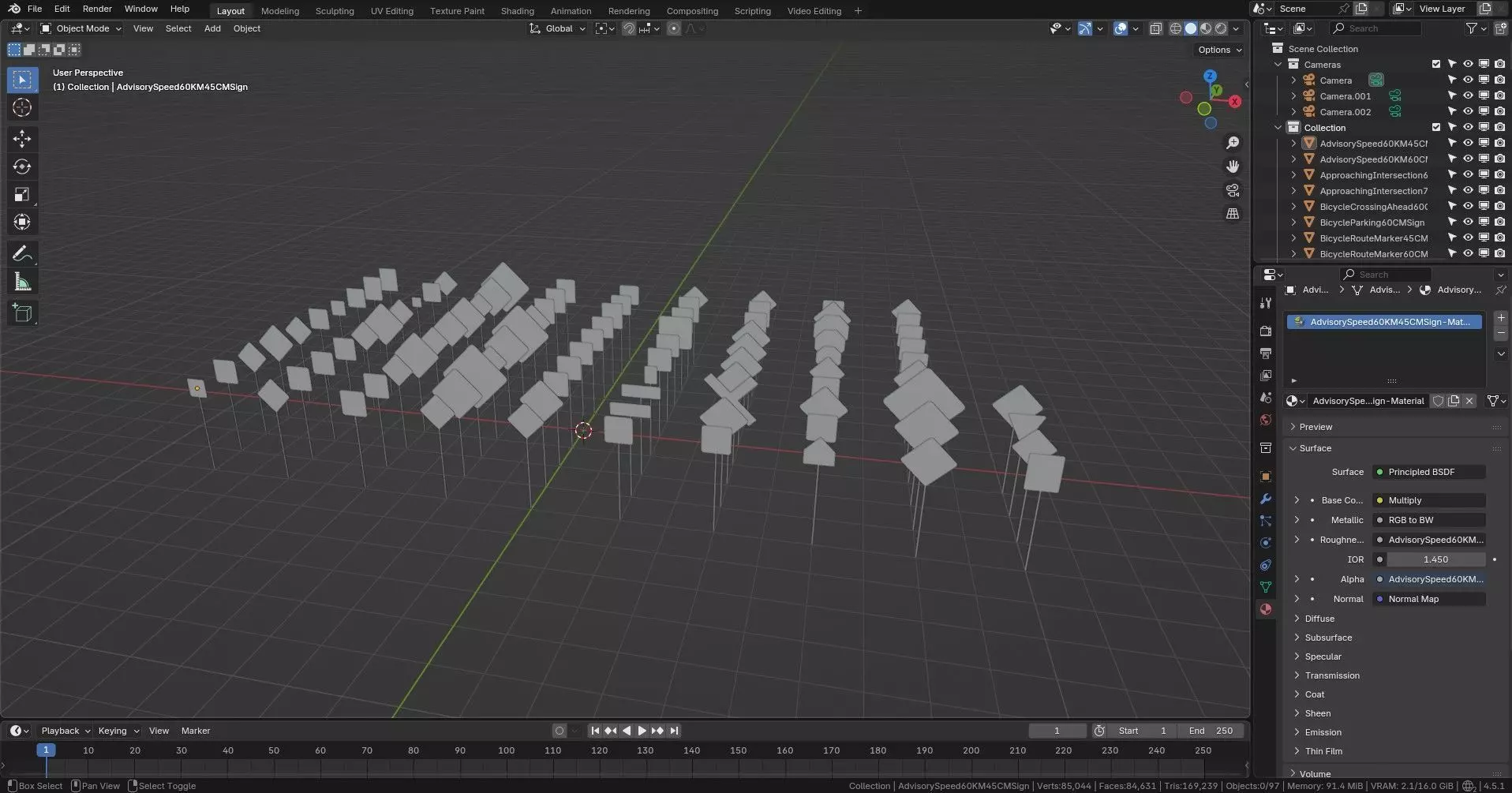This screenshot has height=793, width=1512.
Task: Open the Output properties tab
Action: coord(1266,353)
